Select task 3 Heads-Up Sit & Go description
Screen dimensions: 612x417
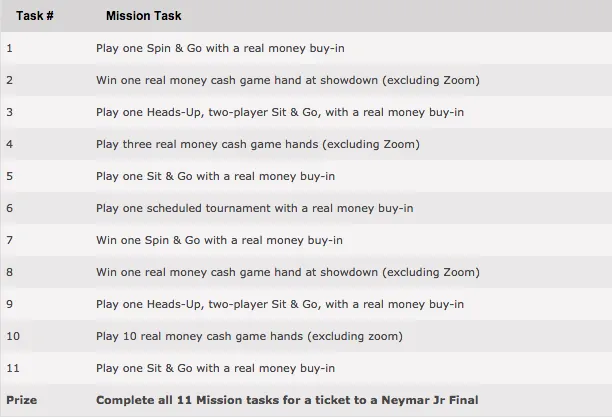tap(279, 112)
